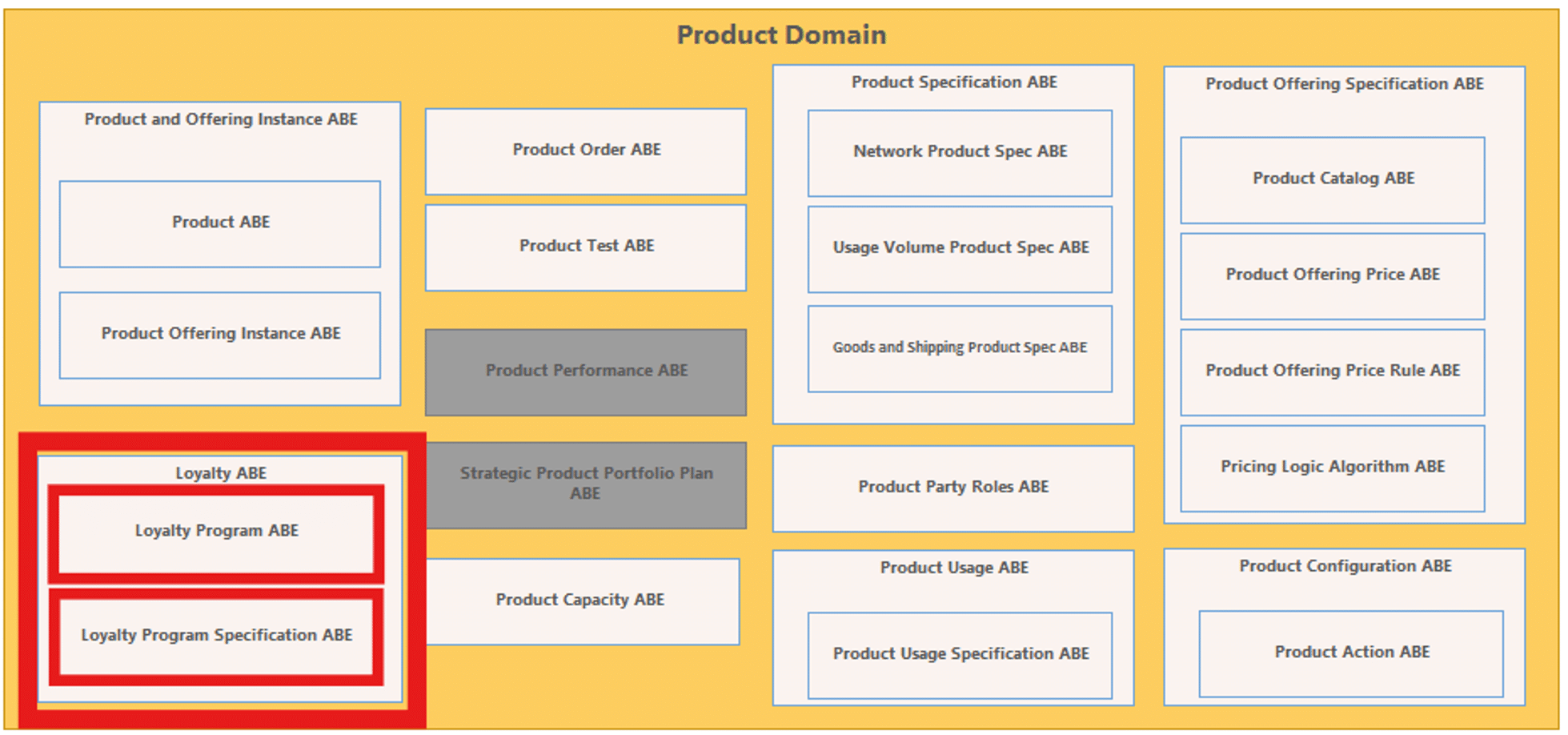Click the Product Order ABE box

586,151
